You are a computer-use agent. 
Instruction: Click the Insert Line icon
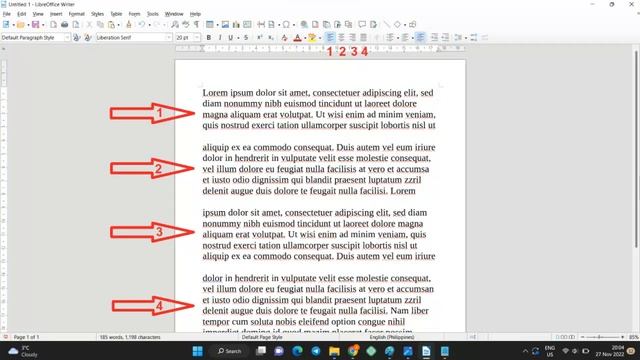click(386, 25)
